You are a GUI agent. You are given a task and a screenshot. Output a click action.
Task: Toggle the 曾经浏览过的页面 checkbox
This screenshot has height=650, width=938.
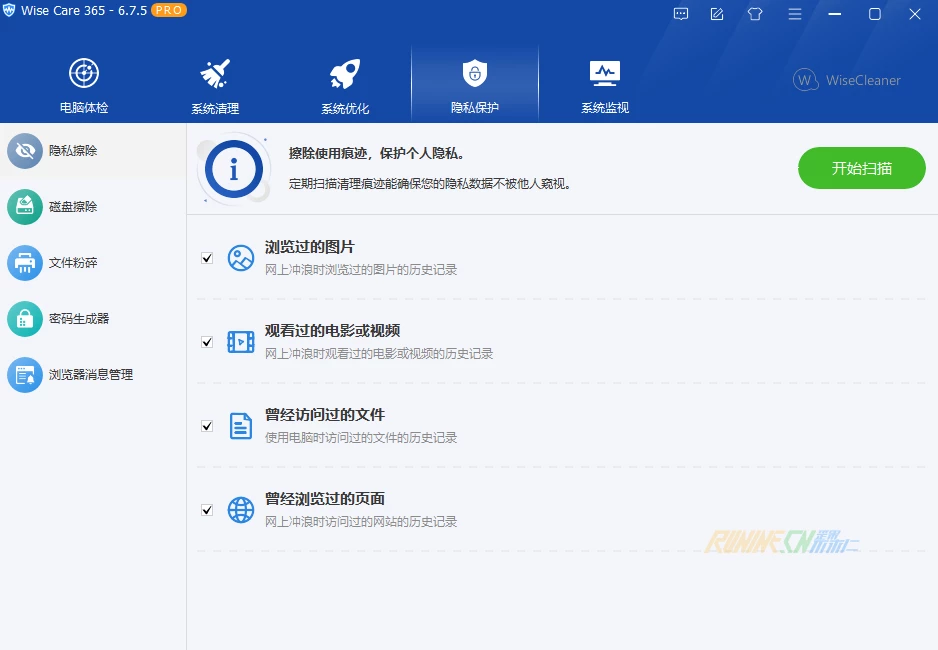tap(207, 510)
